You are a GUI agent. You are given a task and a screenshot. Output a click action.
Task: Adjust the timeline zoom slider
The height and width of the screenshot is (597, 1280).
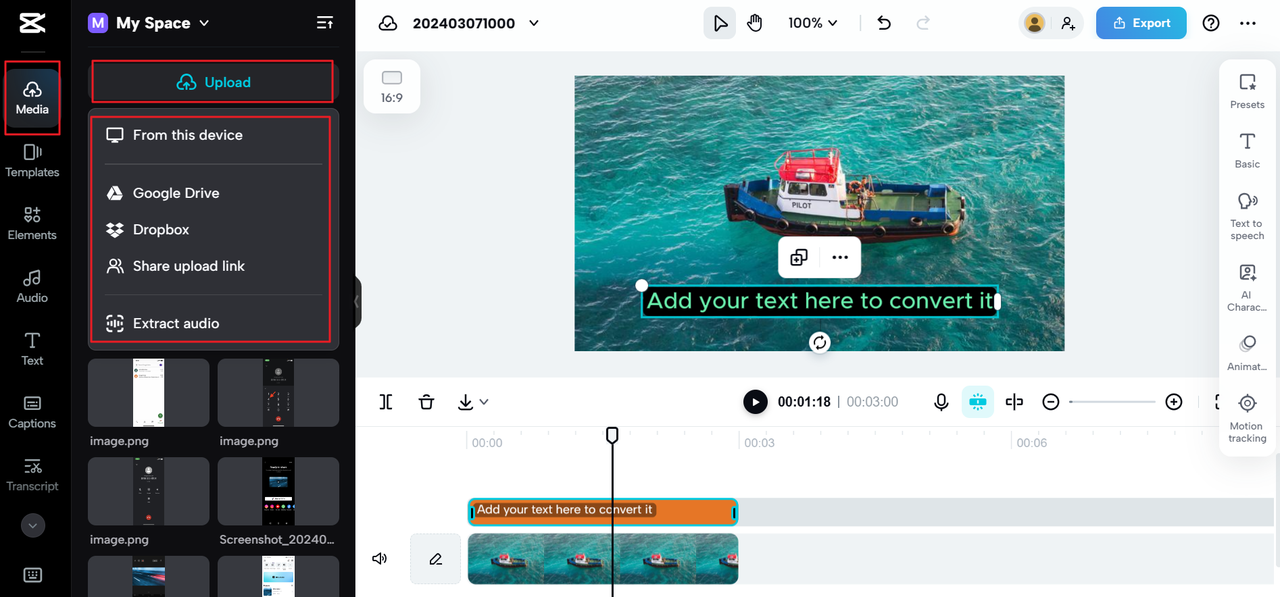tap(1112, 402)
